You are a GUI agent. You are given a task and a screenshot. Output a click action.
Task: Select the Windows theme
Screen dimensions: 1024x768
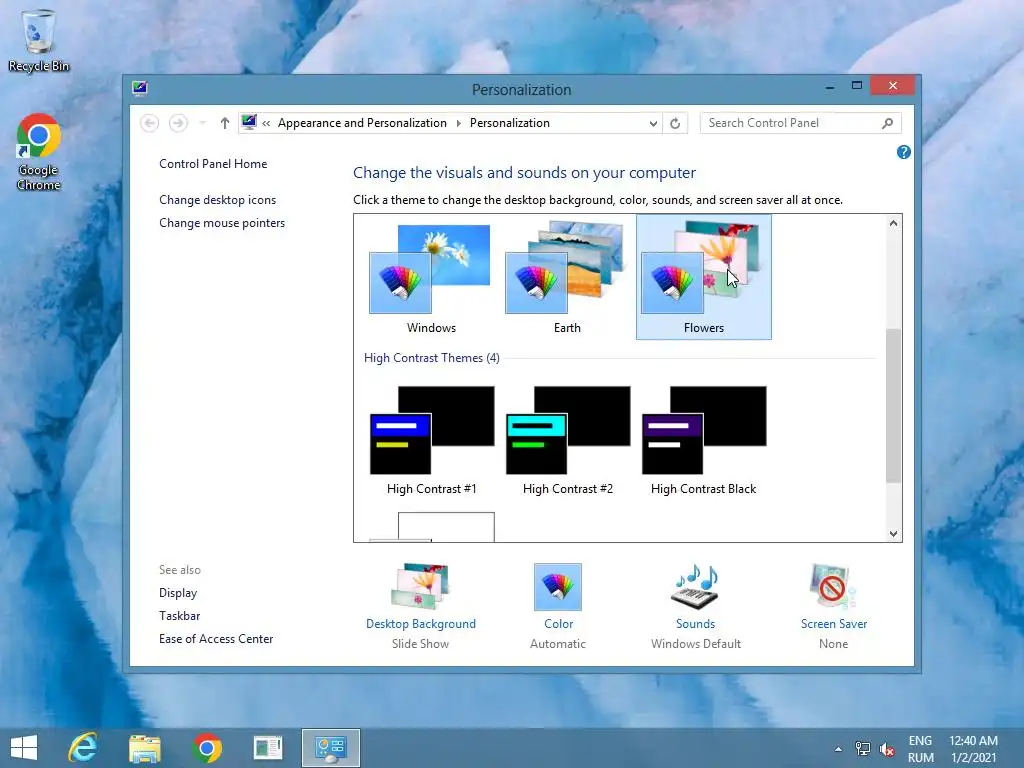pos(431,278)
